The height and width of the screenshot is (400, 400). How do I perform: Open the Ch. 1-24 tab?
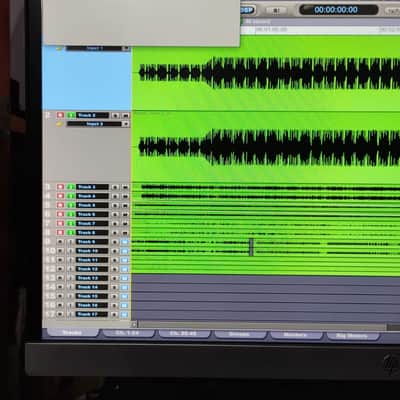pos(128,333)
